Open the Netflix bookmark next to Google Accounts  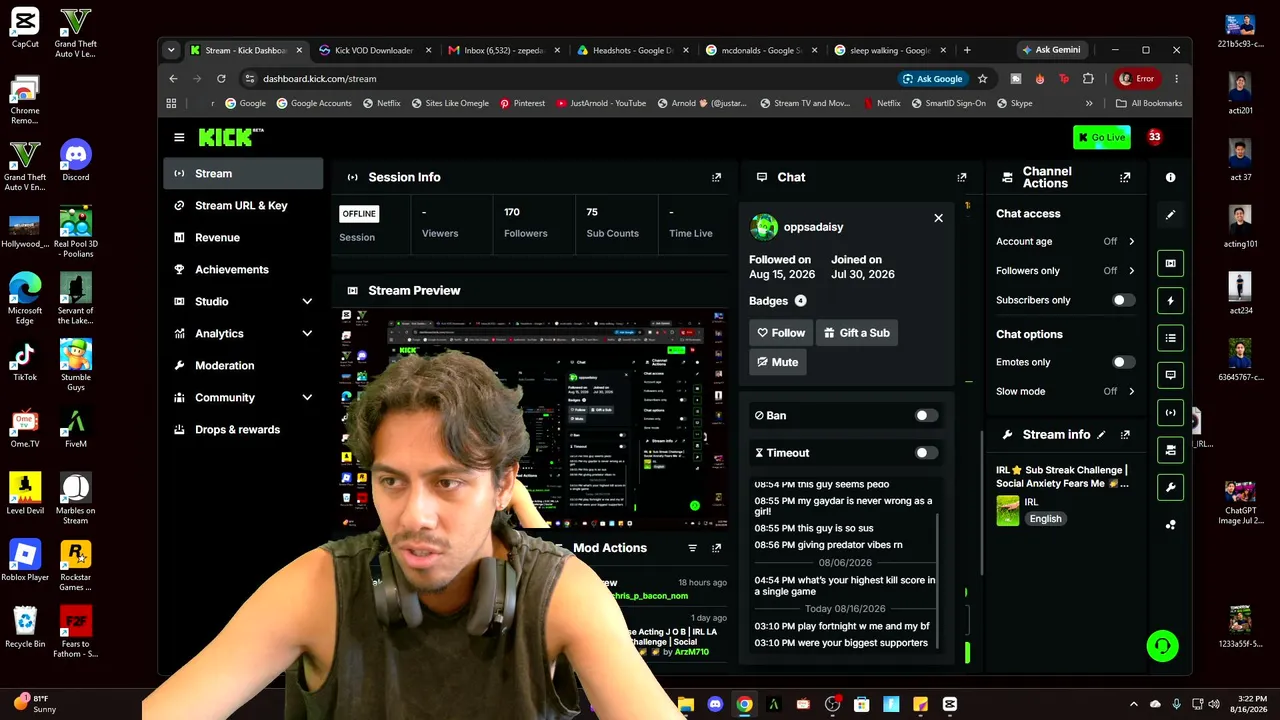pos(381,103)
